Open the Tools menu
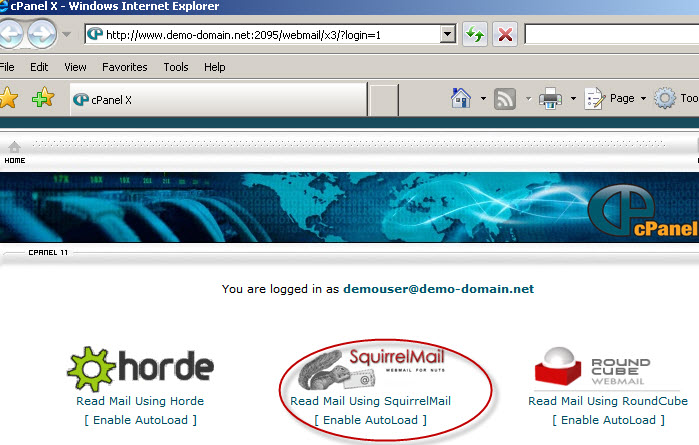This screenshot has width=699, height=445. (x=176, y=67)
